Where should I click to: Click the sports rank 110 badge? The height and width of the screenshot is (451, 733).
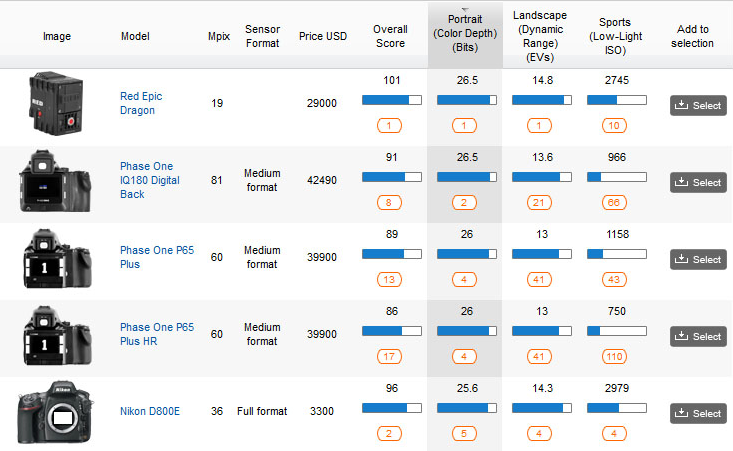616,356
